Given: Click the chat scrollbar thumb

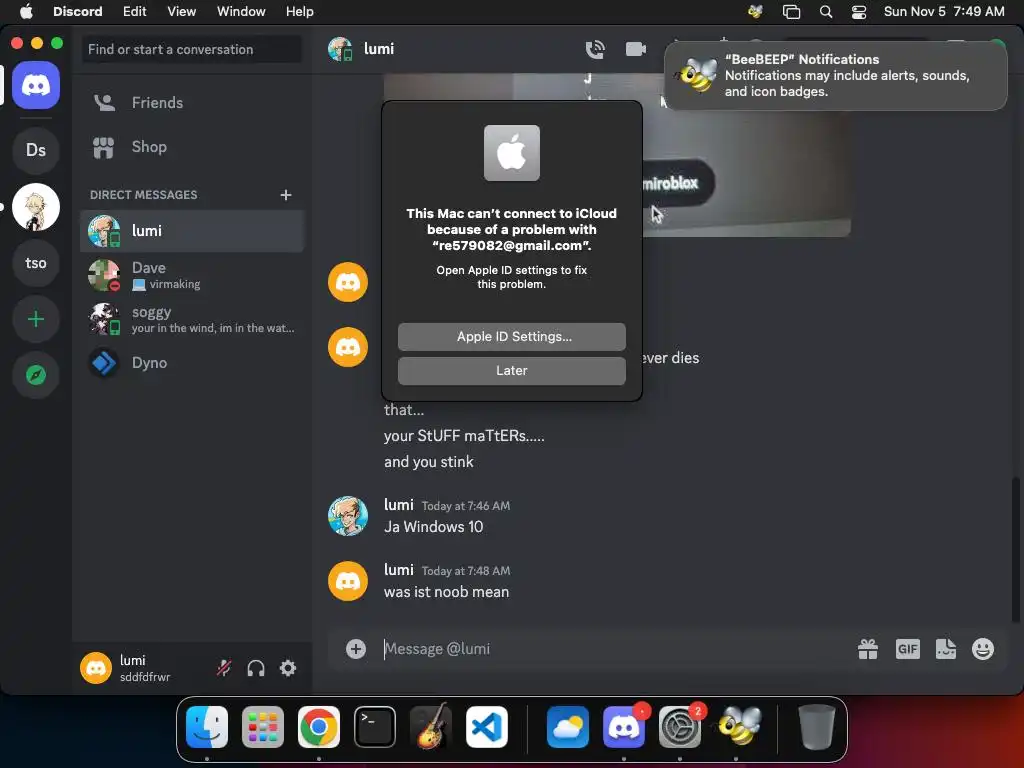Looking at the screenshot, I should [x=1016, y=550].
